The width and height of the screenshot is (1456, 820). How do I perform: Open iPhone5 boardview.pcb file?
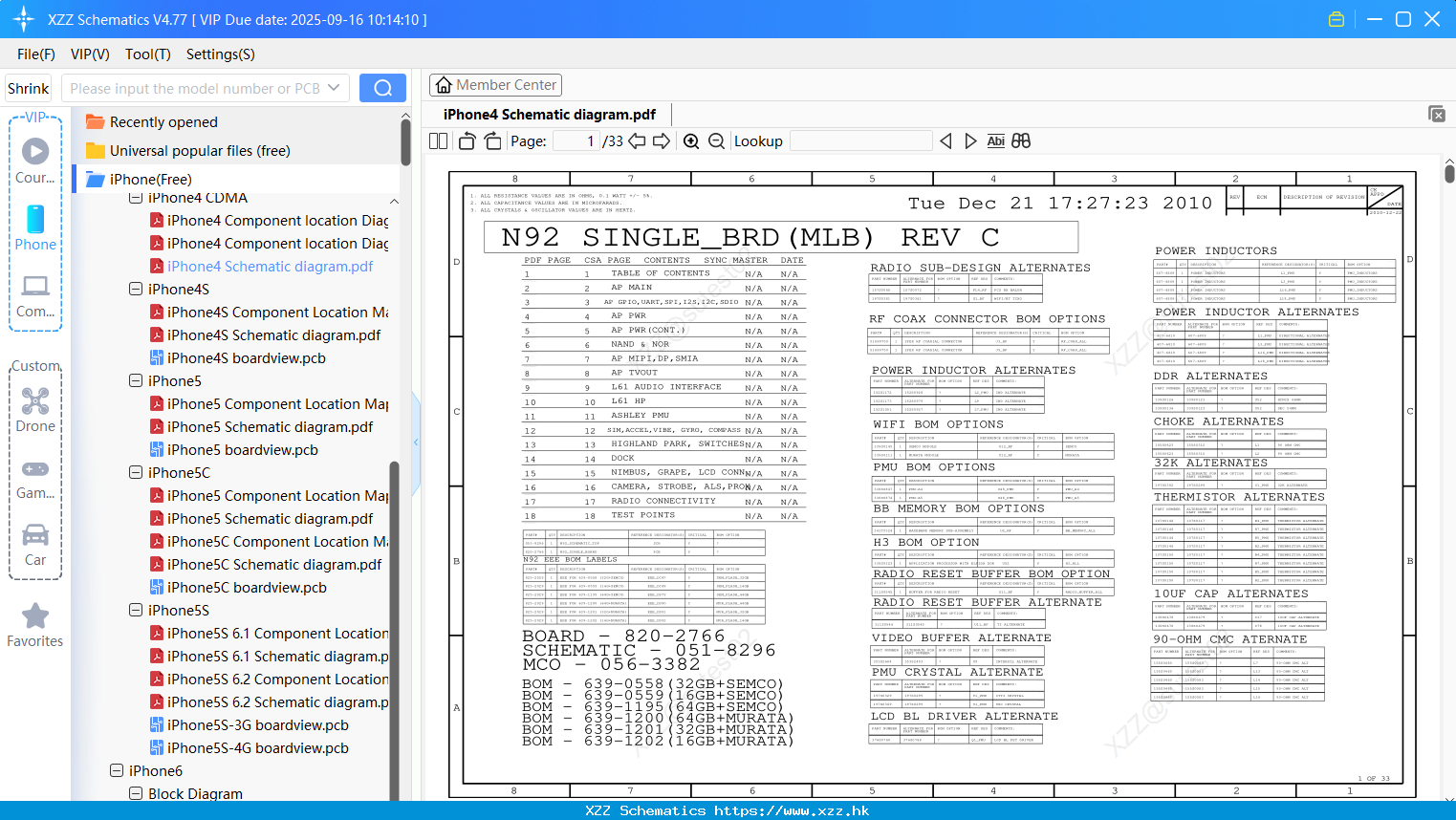(233, 450)
